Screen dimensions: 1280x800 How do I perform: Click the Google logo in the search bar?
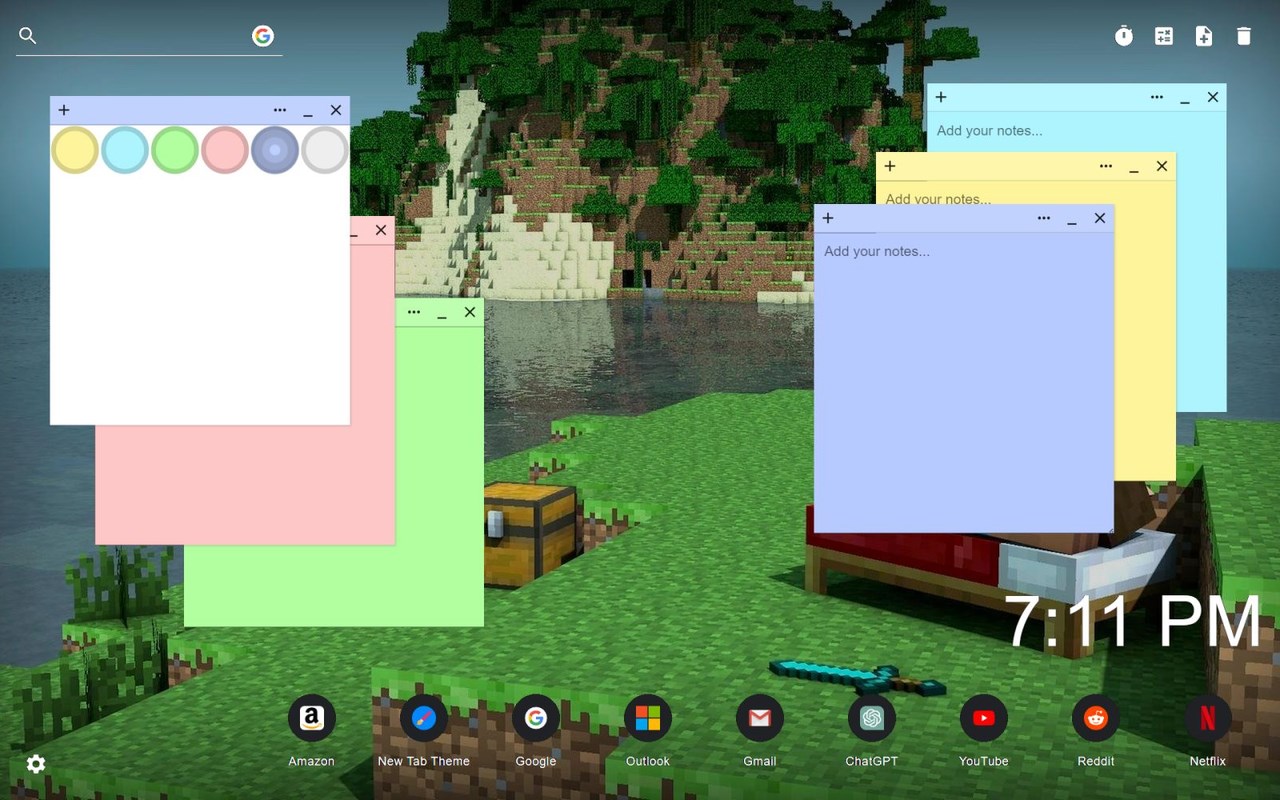tap(263, 36)
